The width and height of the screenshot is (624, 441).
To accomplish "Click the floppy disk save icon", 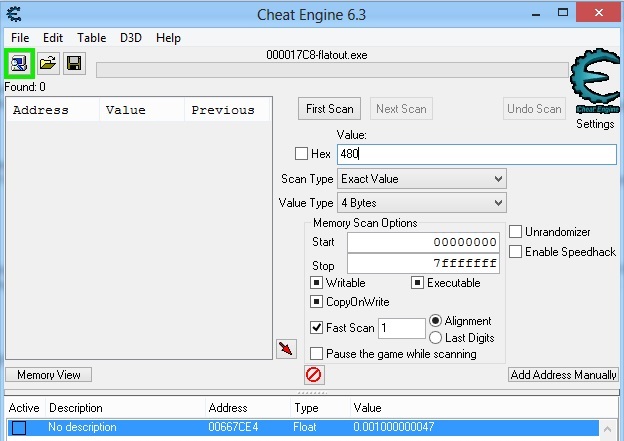I will [74, 63].
